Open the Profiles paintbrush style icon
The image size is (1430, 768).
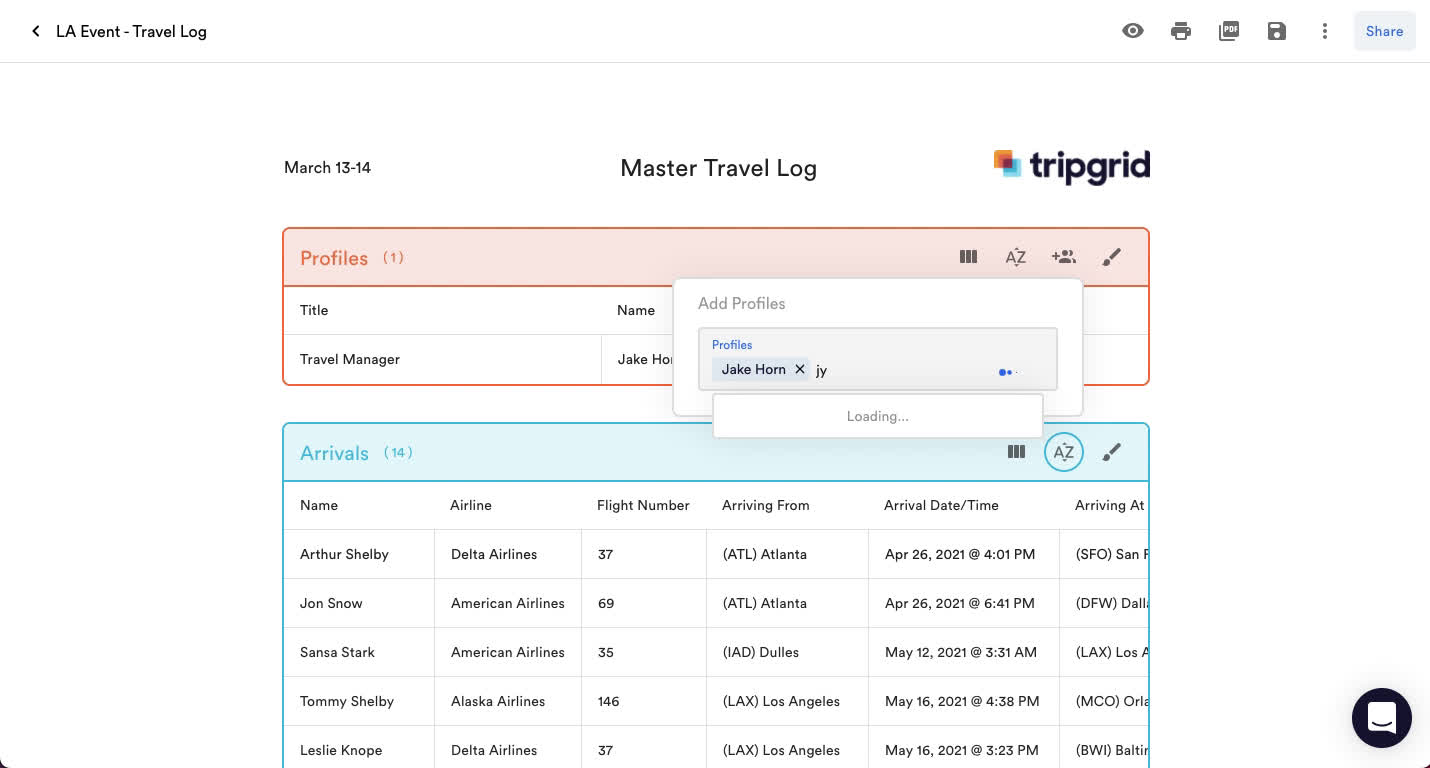point(1111,257)
